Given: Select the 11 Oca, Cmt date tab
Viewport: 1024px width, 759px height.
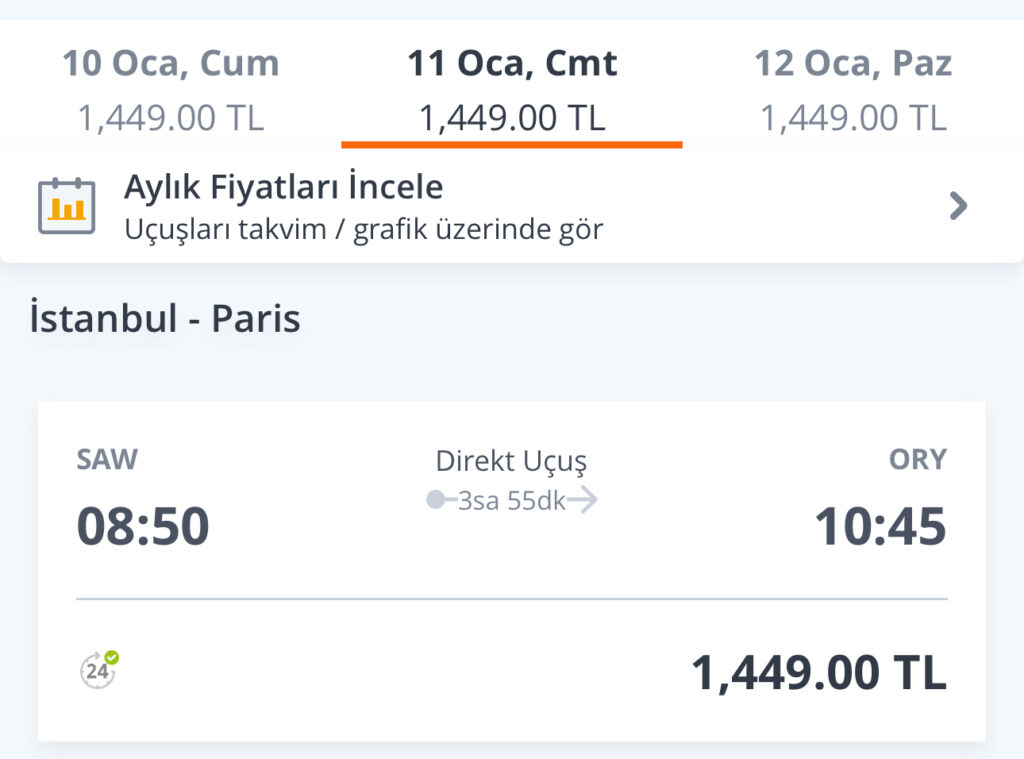Looking at the screenshot, I should point(512,64).
